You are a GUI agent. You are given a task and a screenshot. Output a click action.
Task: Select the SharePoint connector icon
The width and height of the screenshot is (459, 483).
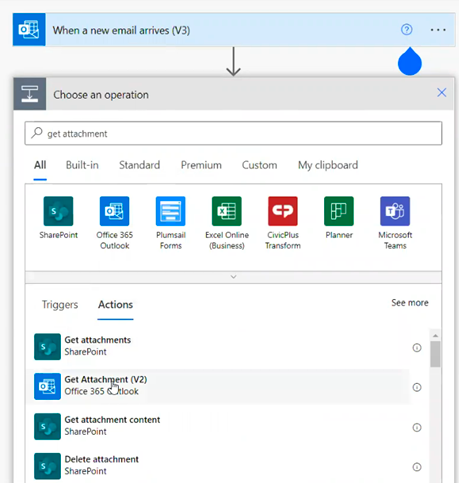[58, 211]
